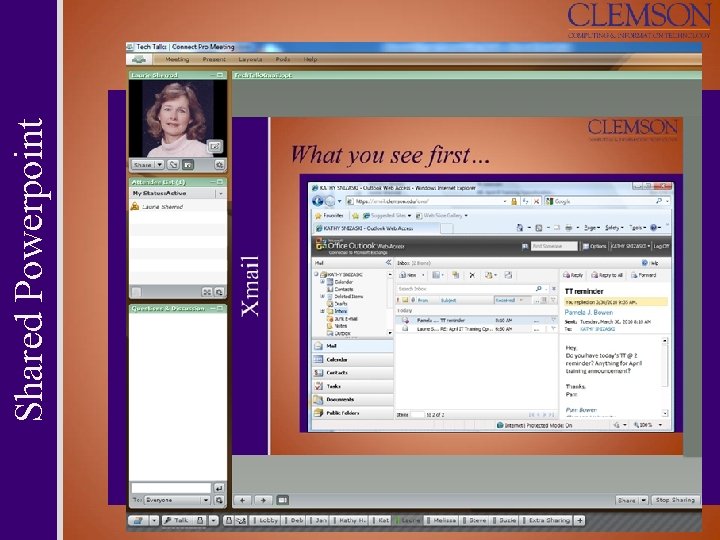
Task: Select Inbox folder in Outlook tree
Action: click(341, 311)
